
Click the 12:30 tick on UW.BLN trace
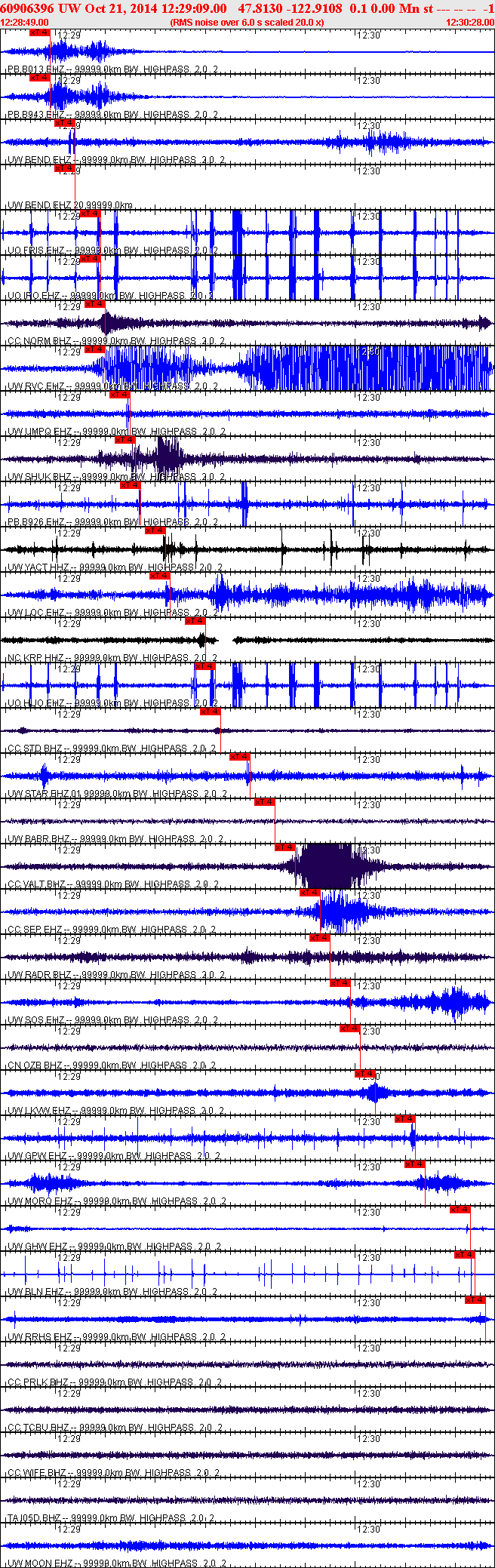point(368,1258)
